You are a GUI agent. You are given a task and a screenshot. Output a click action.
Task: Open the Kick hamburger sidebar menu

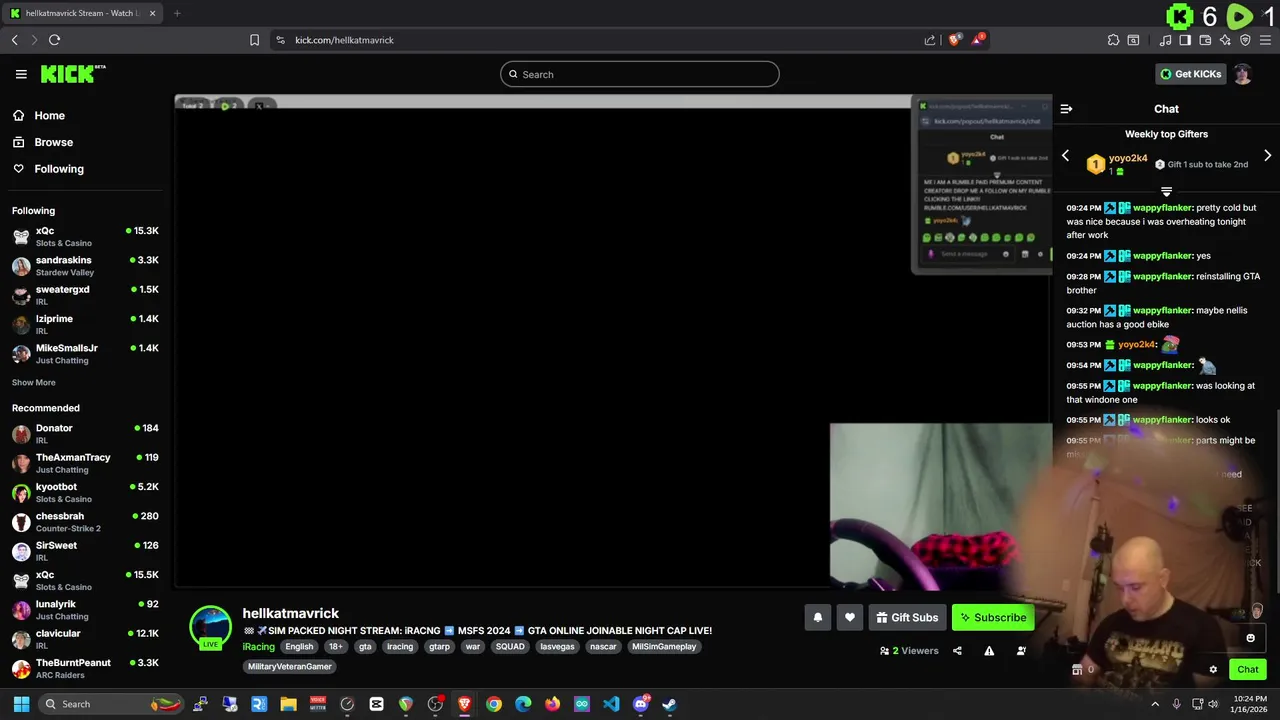coord(21,74)
